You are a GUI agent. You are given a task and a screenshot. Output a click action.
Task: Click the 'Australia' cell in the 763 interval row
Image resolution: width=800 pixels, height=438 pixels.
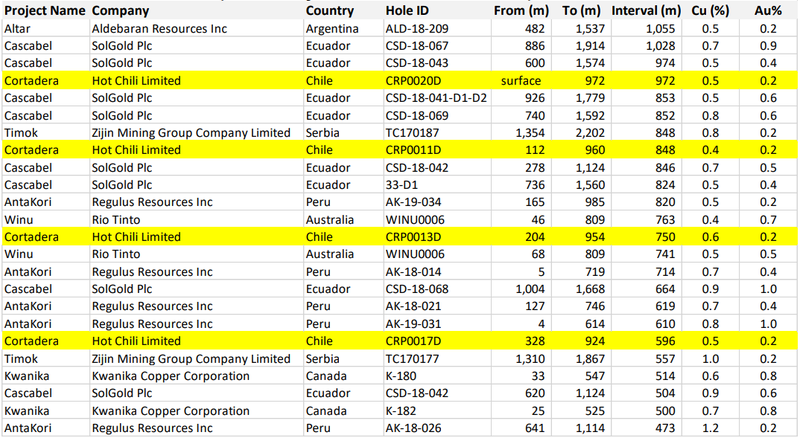pyautogui.click(x=330, y=220)
